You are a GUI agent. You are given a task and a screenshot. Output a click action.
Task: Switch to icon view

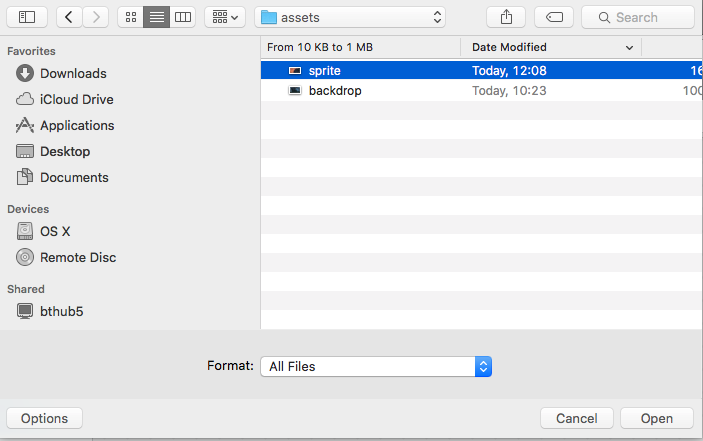coord(131,17)
